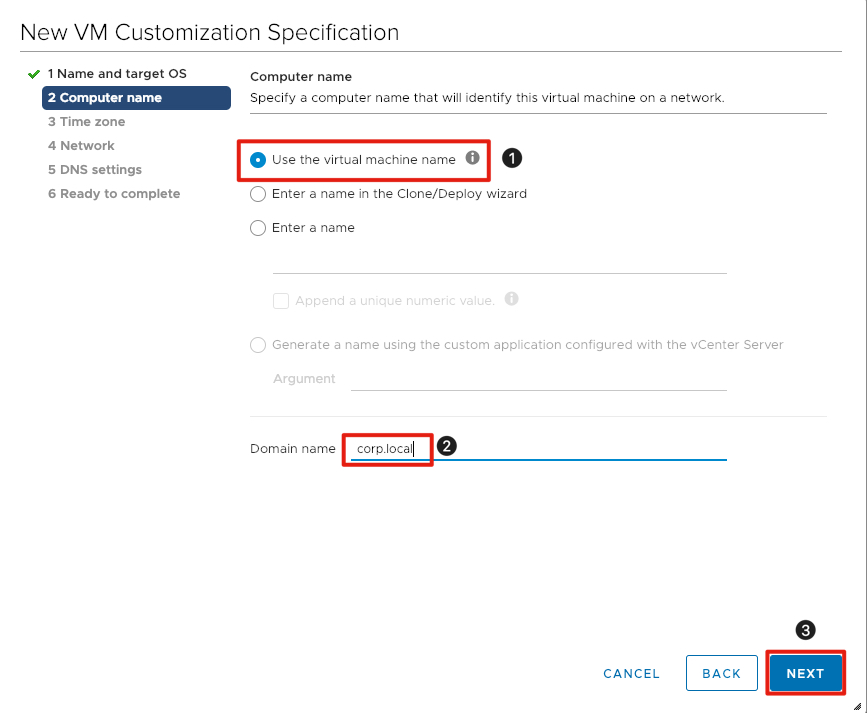Choose the Enter a name radio option

tap(258, 228)
